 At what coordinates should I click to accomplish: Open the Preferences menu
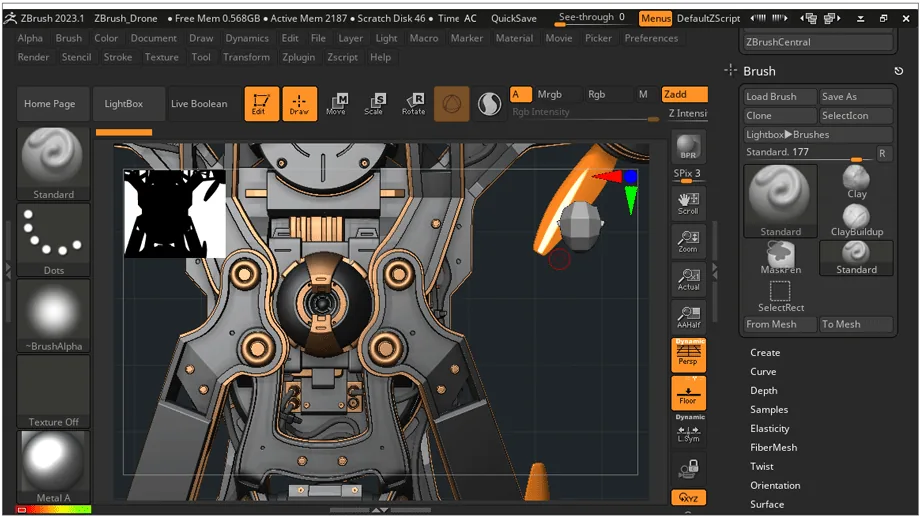pyautogui.click(x=651, y=38)
